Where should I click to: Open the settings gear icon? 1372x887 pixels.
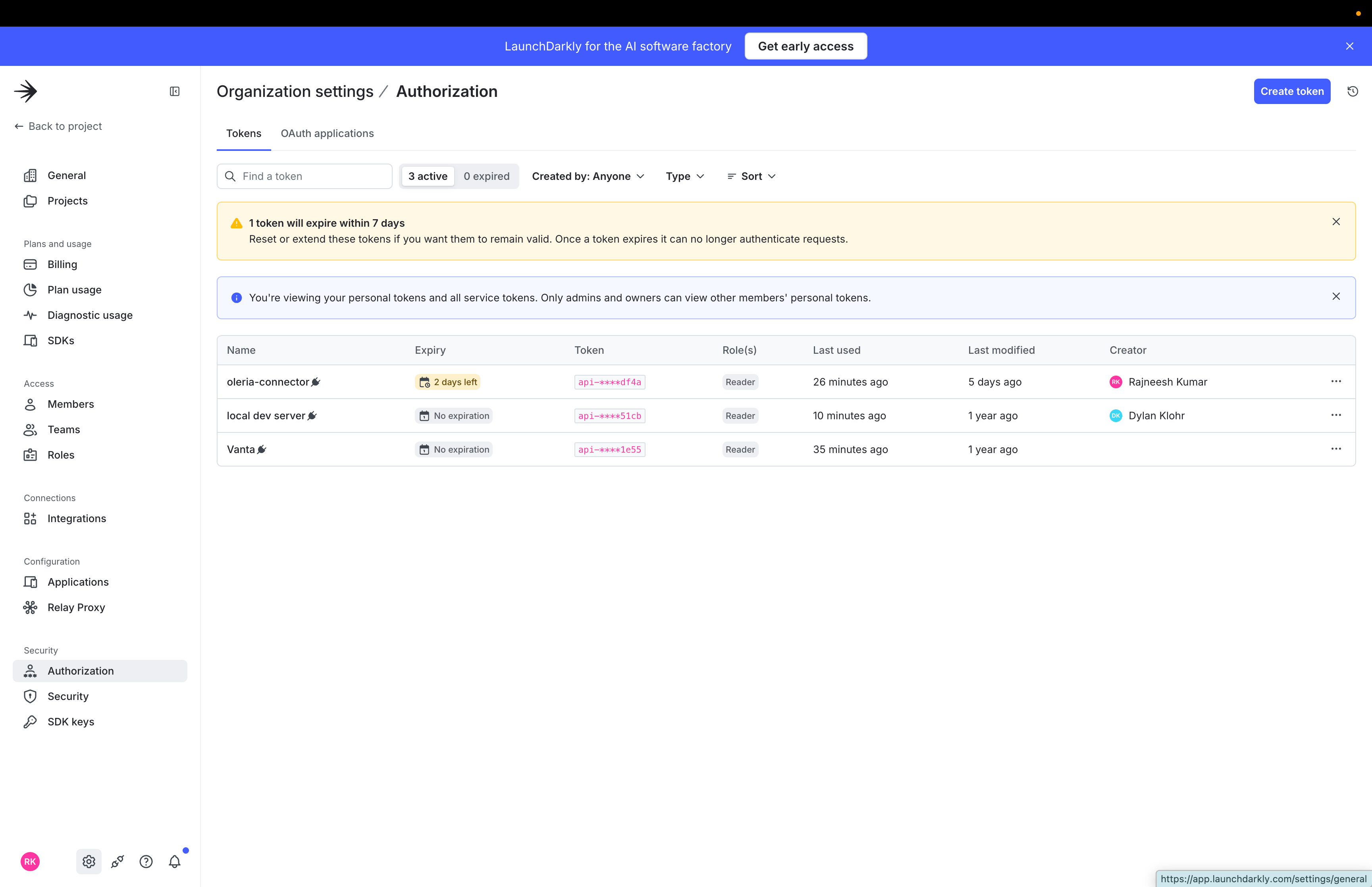pyautogui.click(x=89, y=861)
